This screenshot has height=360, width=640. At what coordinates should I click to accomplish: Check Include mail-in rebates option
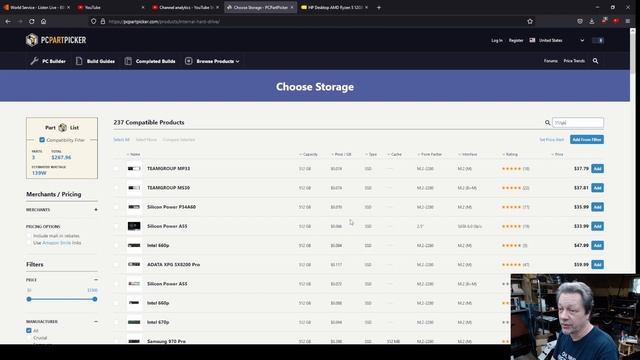coord(29,236)
